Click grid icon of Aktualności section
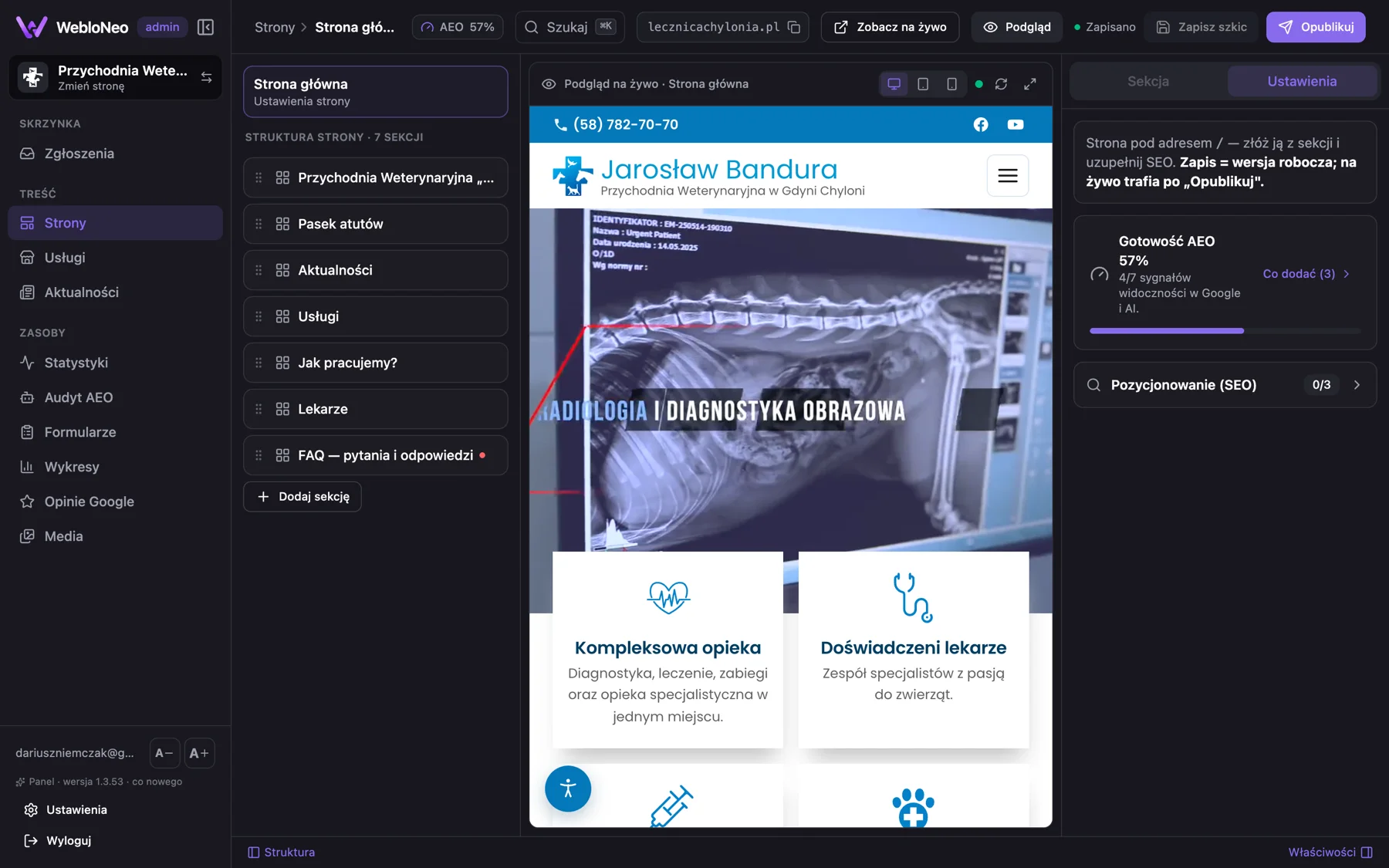 (x=282, y=270)
